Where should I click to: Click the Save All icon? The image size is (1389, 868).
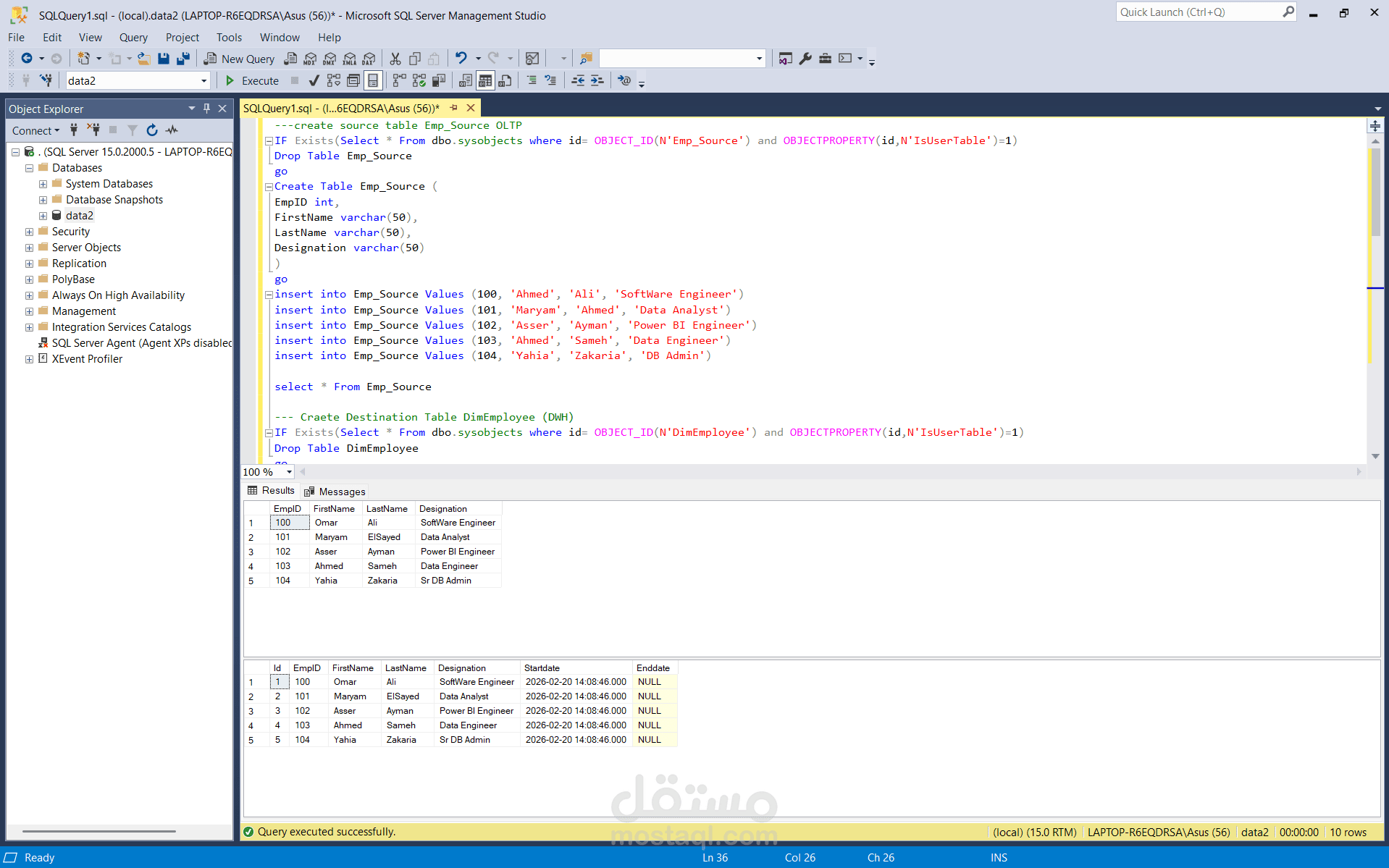coord(183,59)
